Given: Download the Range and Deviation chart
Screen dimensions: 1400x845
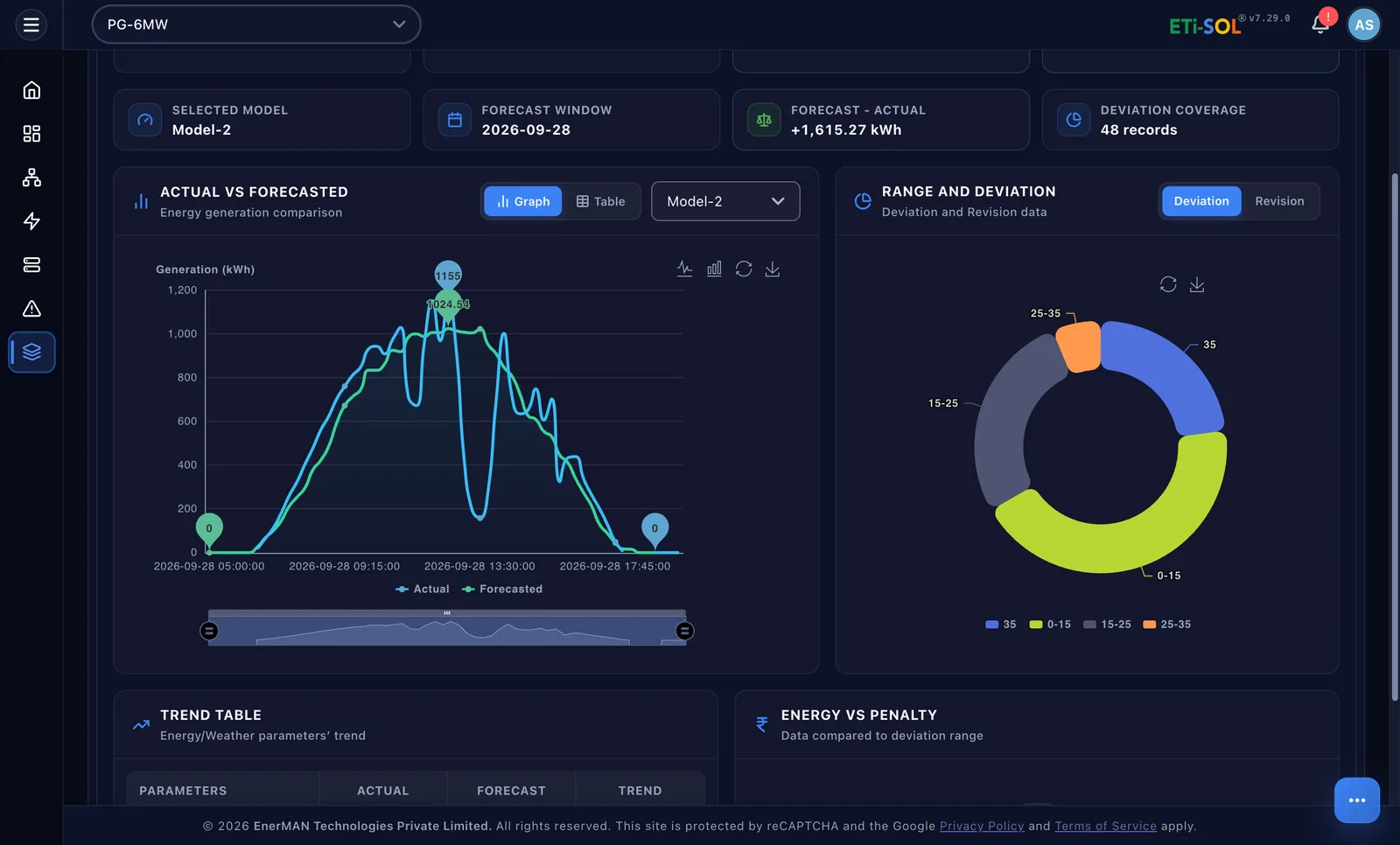Looking at the screenshot, I should [1197, 284].
